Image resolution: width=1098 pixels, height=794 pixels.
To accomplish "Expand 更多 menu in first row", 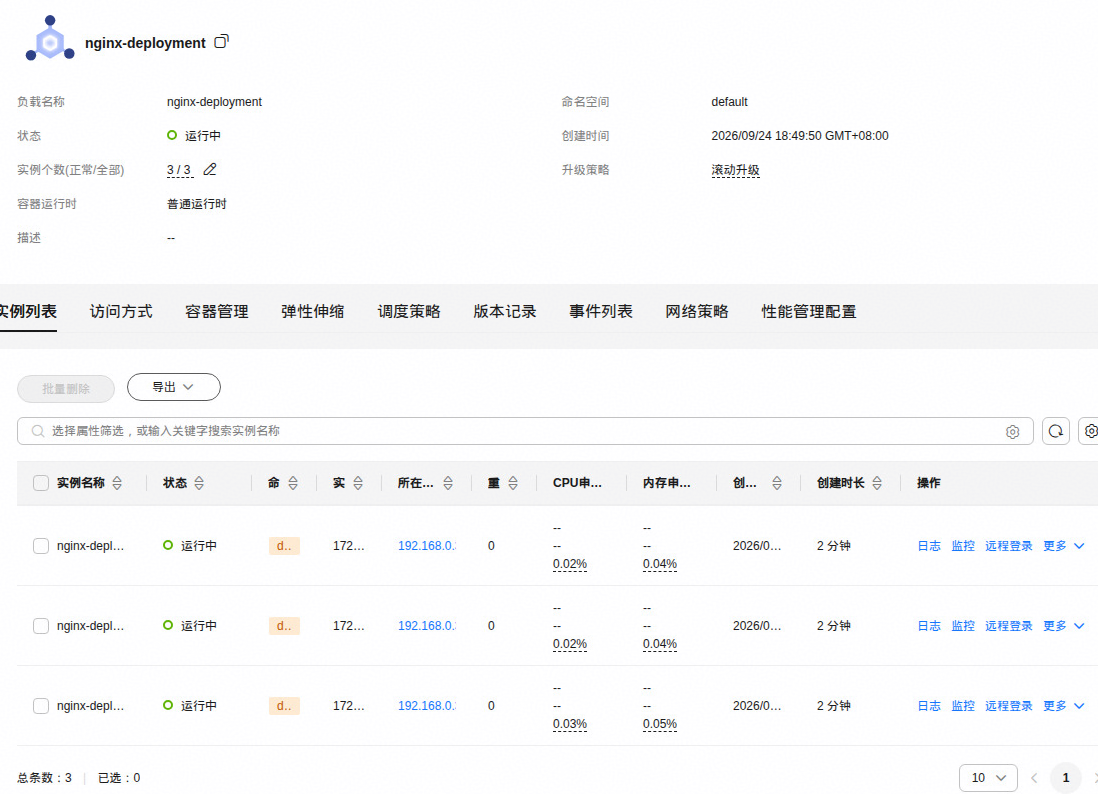I will coord(1063,546).
